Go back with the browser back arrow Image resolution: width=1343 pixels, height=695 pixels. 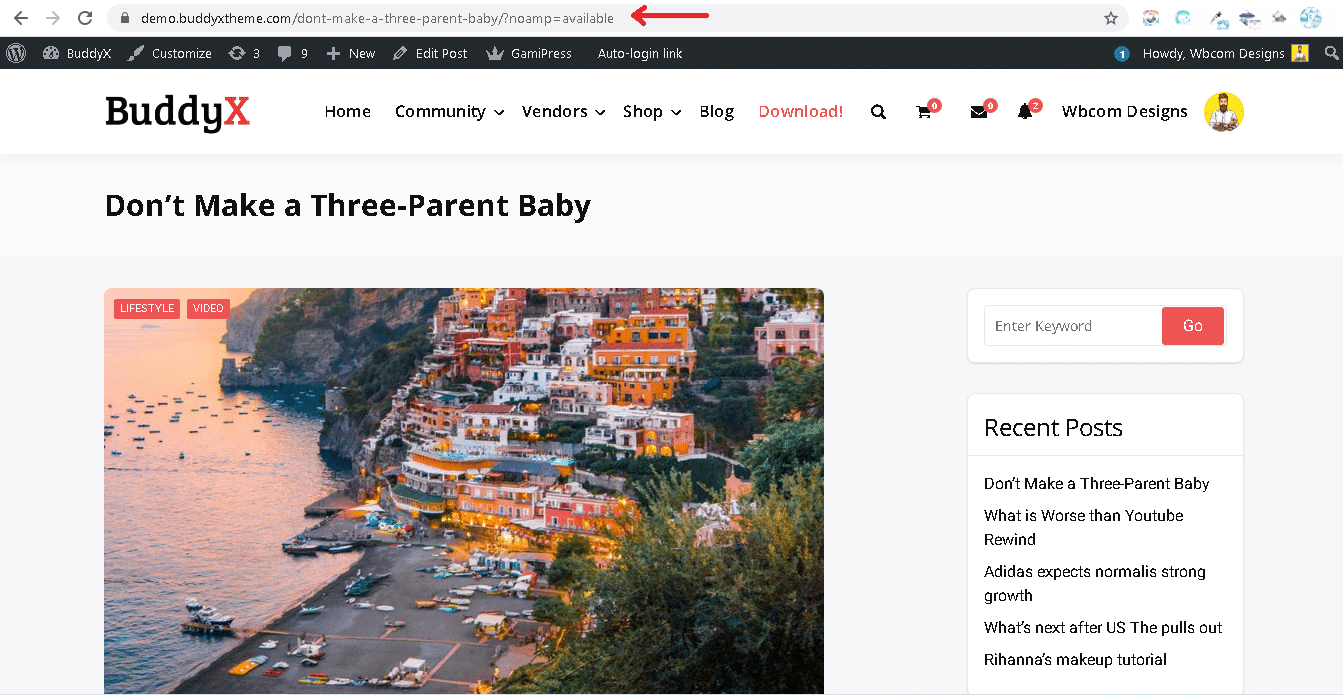pyautogui.click(x=21, y=18)
